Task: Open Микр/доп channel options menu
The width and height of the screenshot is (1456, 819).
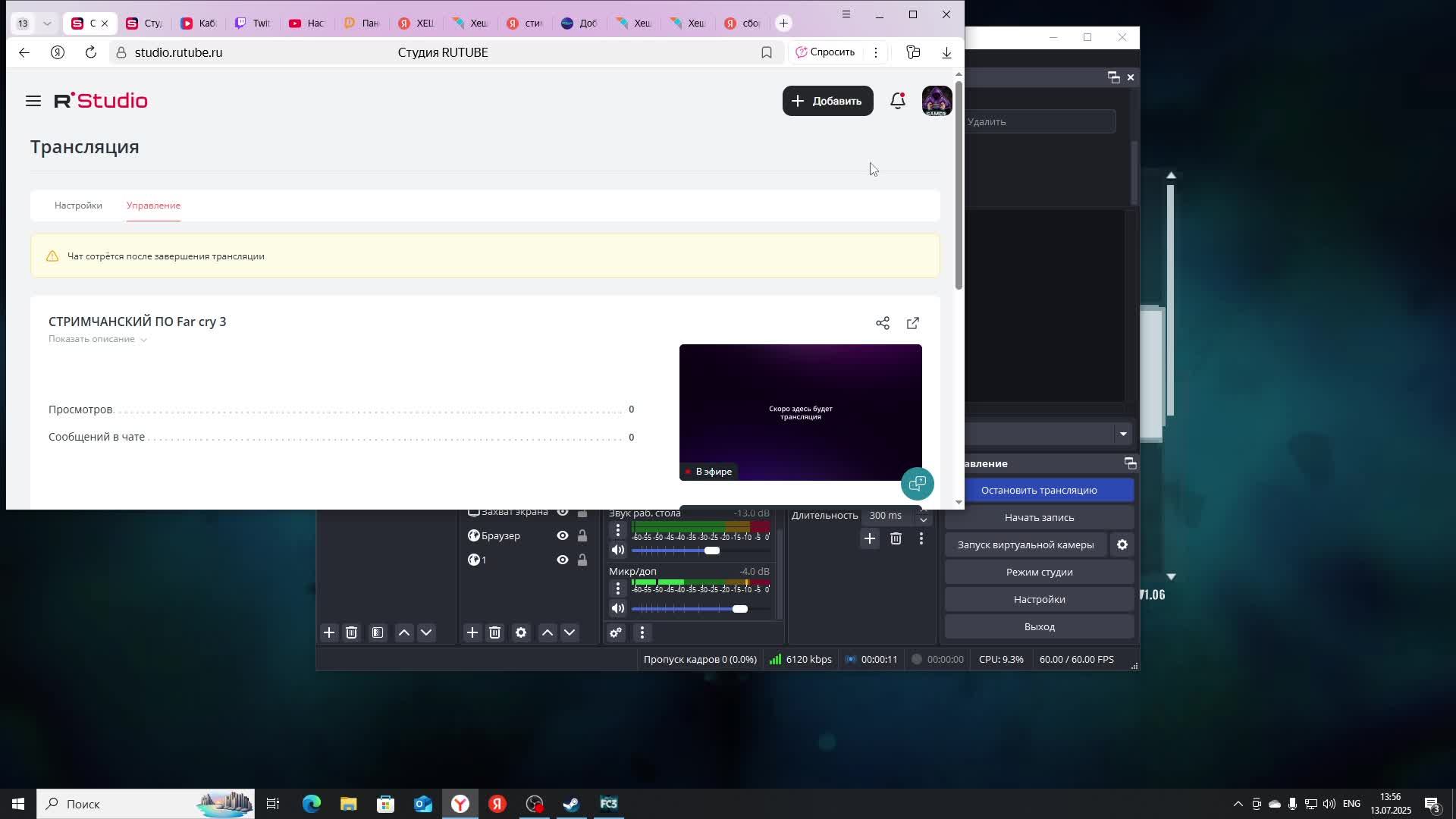Action: [x=618, y=588]
